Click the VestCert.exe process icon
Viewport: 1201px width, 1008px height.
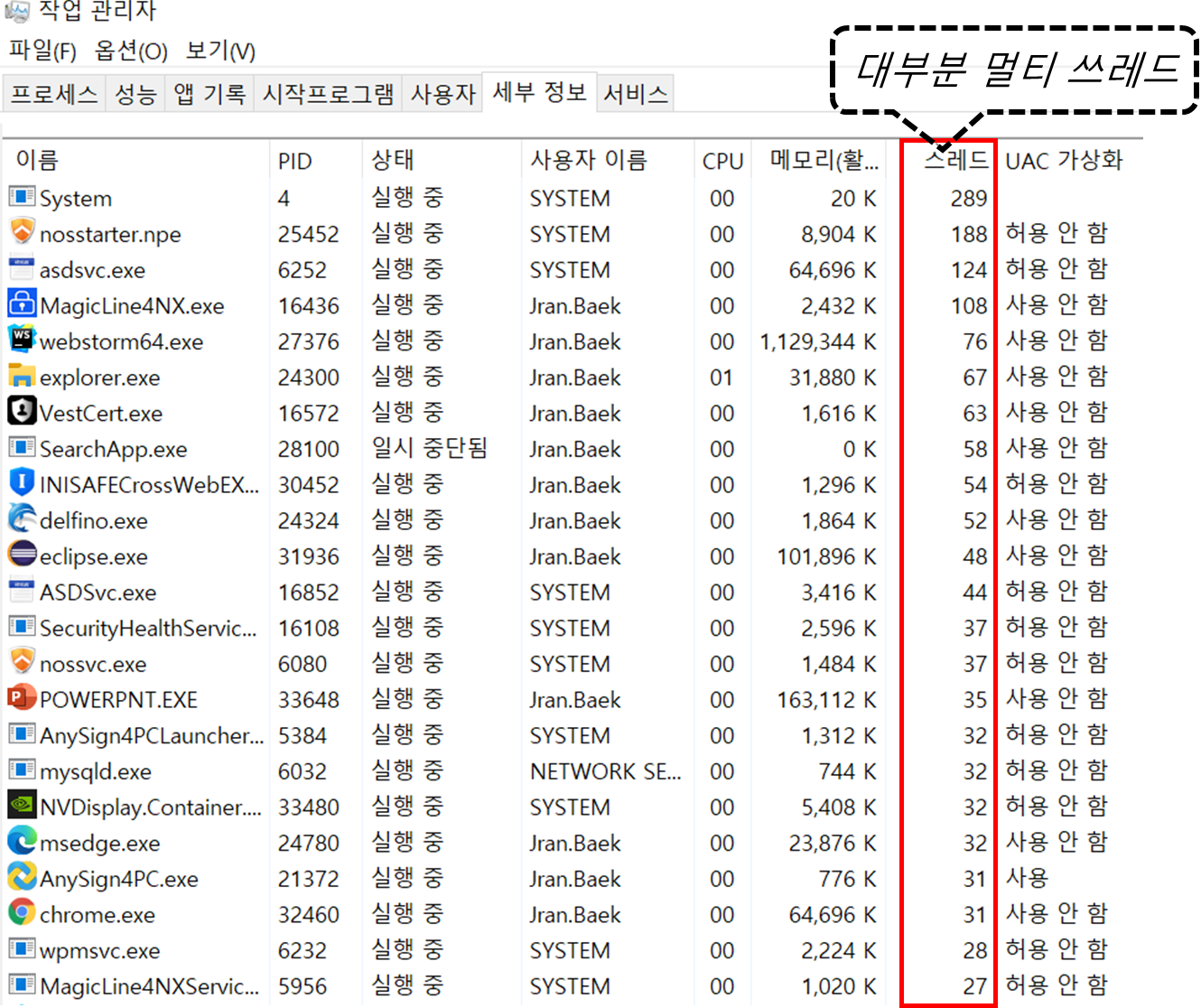coord(22,411)
